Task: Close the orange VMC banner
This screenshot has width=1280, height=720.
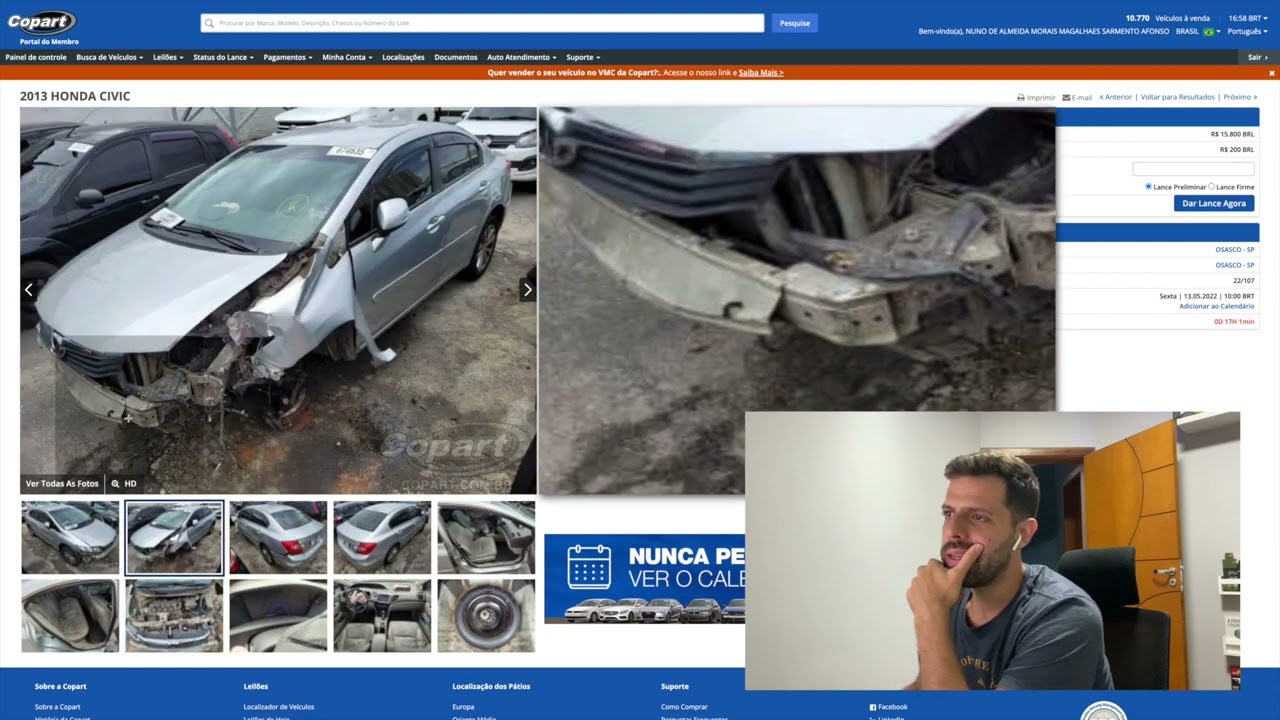Action: coord(1272,73)
